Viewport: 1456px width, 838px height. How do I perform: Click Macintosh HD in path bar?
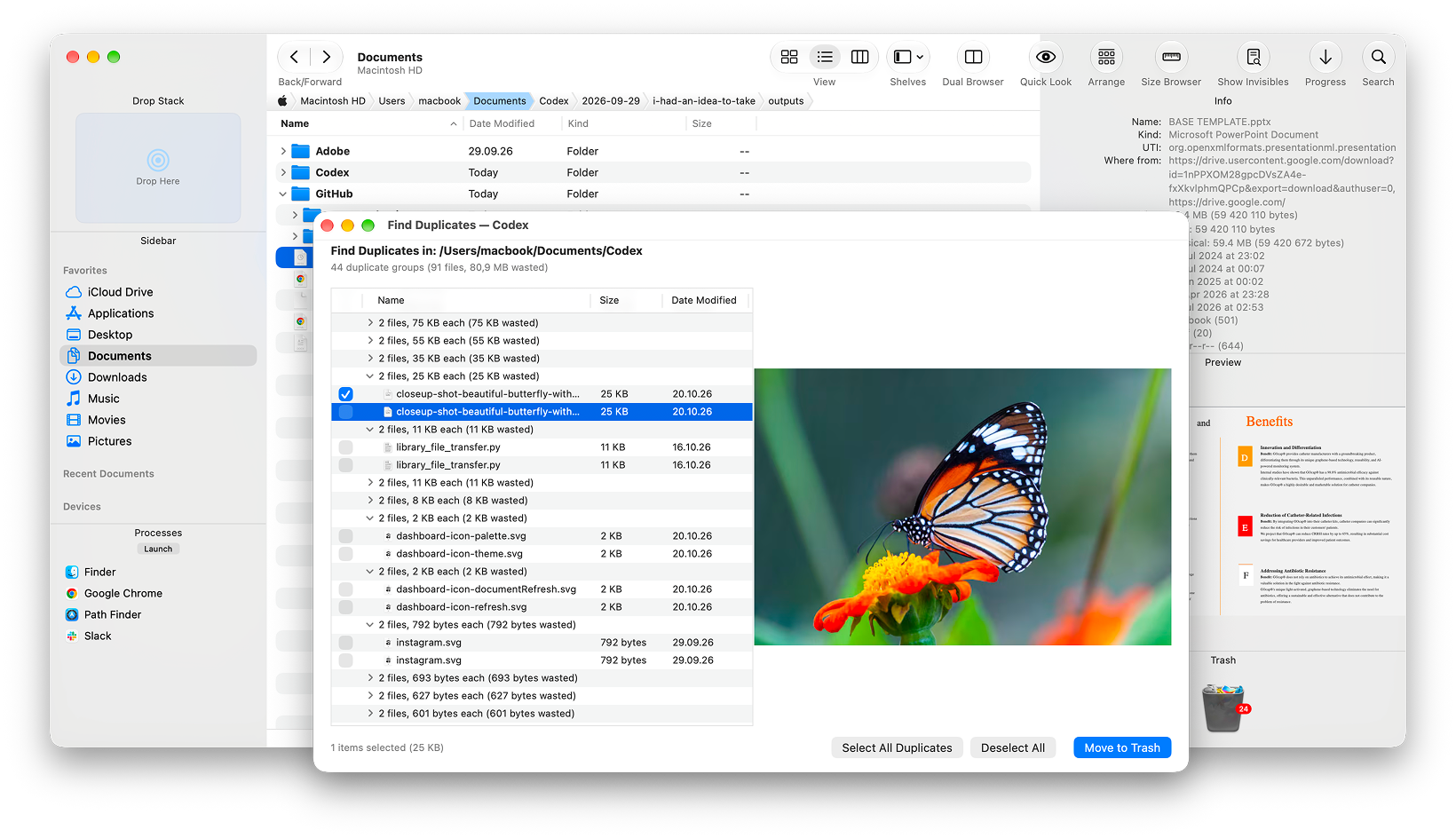333,101
